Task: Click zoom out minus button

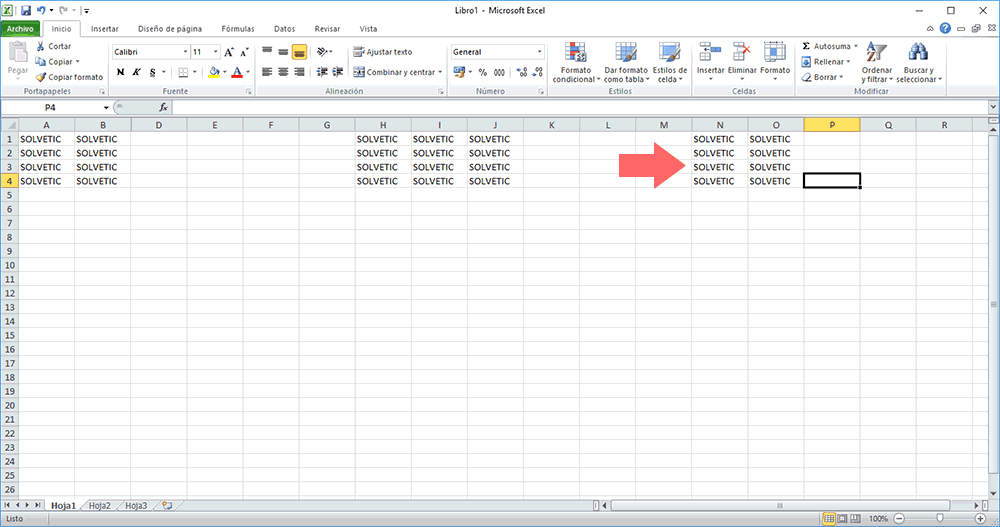Action: click(x=899, y=519)
